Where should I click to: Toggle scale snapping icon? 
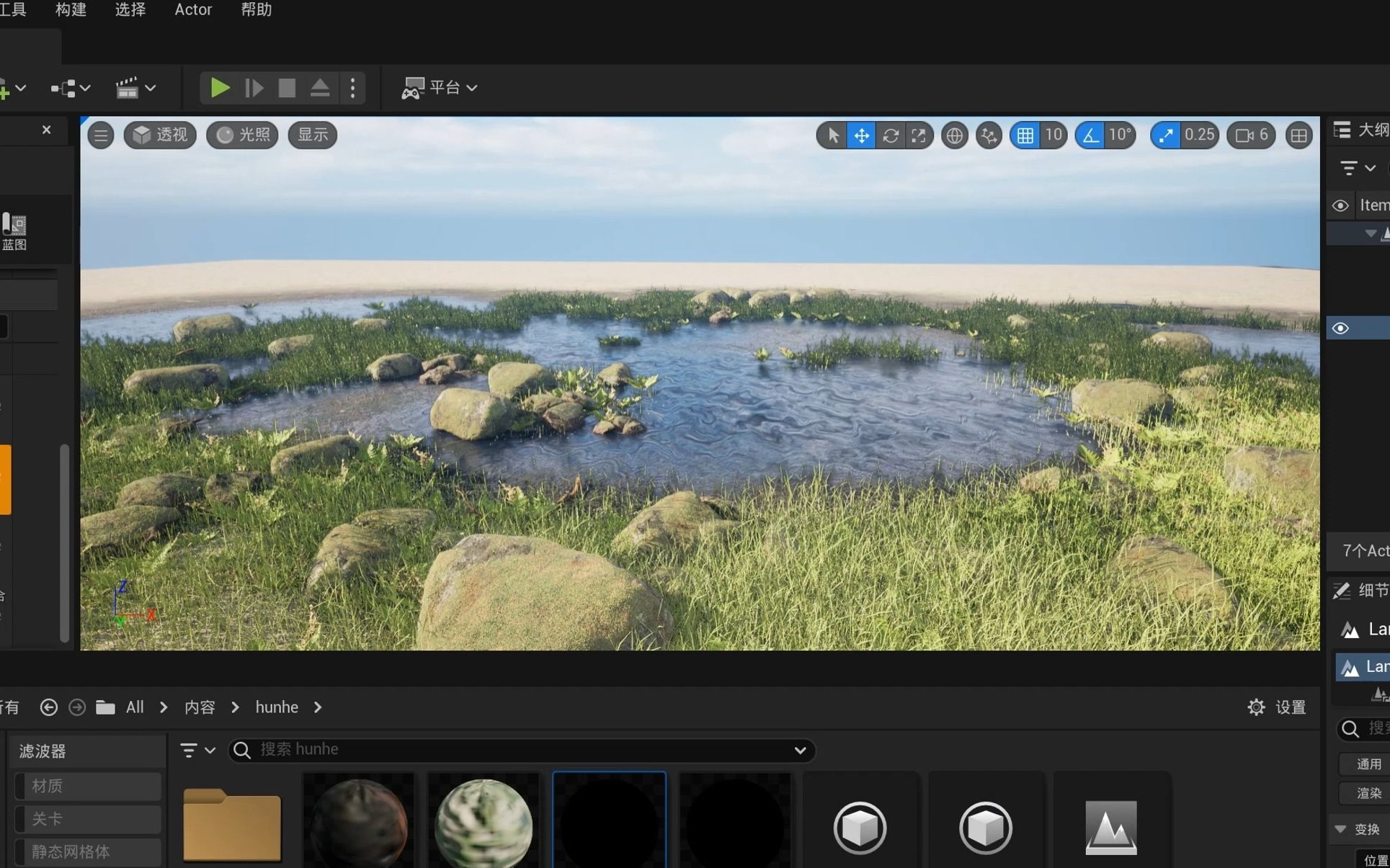(1165, 135)
